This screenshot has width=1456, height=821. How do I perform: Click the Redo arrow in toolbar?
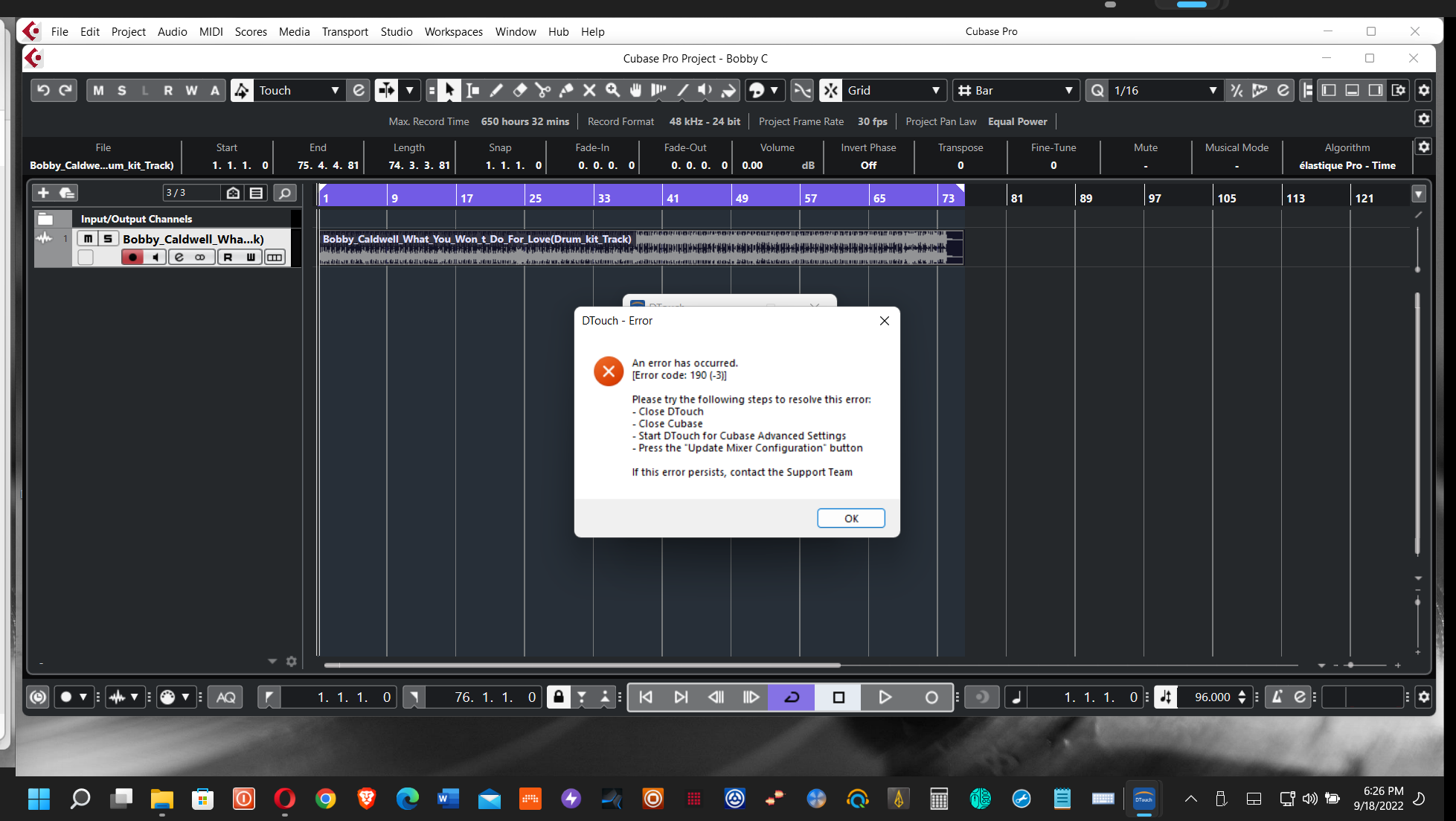click(x=66, y=90)
